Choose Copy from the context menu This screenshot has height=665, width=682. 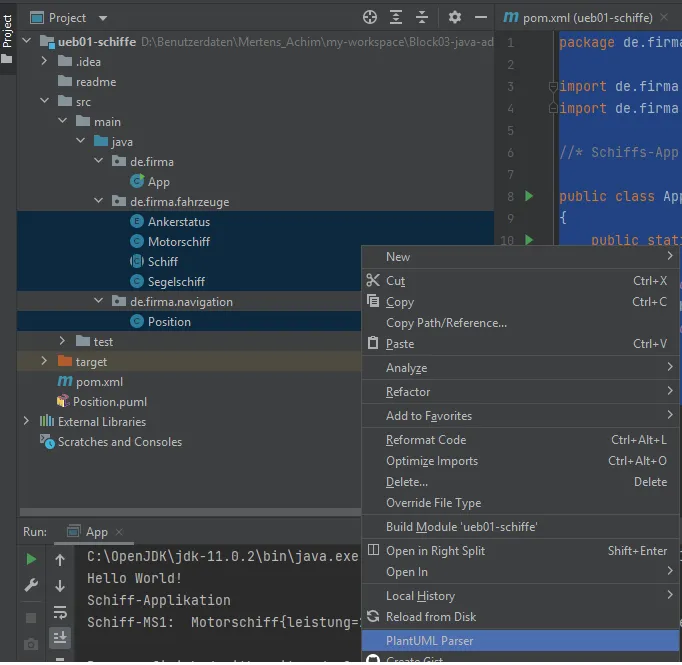tap(520, 302)
